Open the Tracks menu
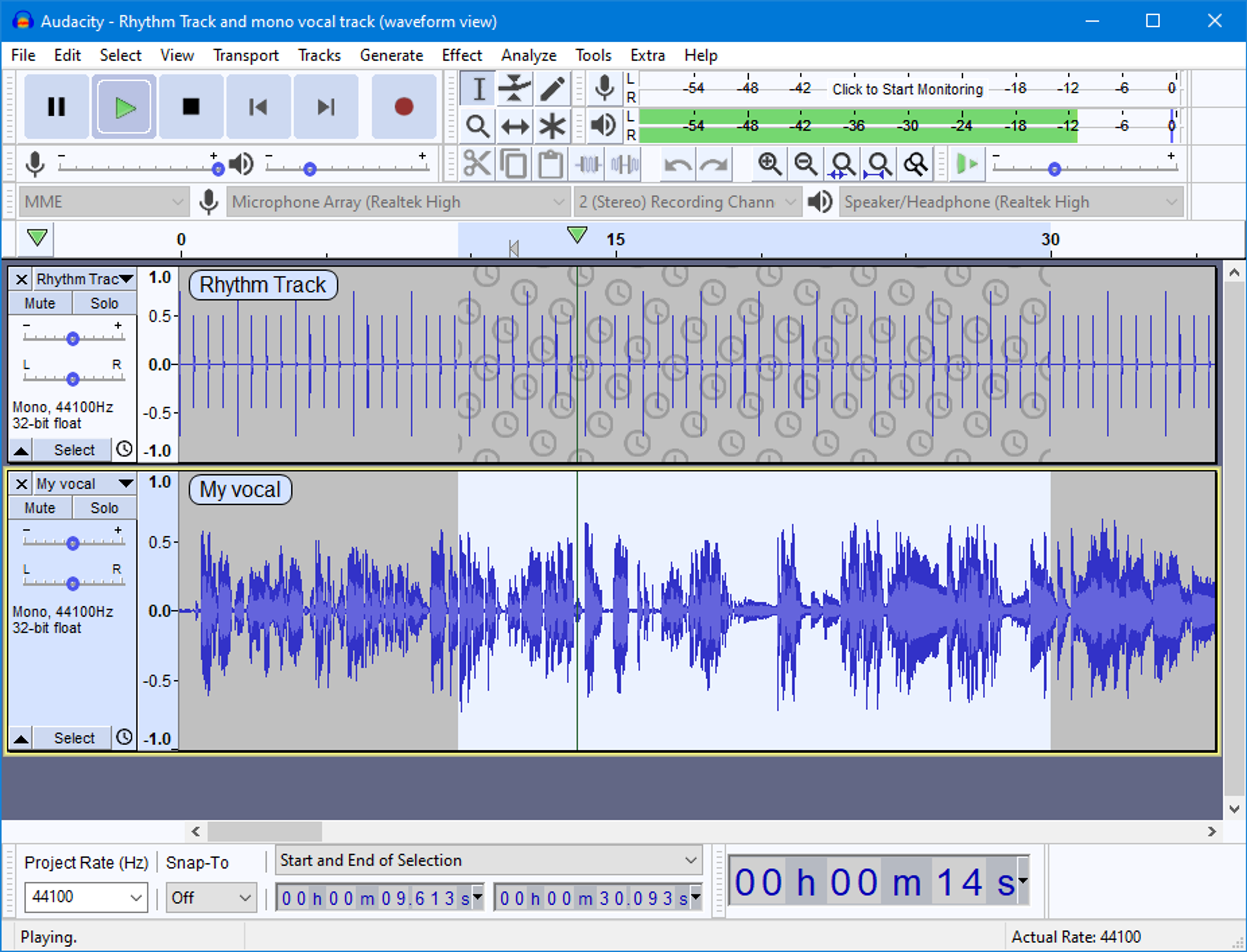The height and width of the screenshot is (952, 1247). (x=319, y=55)
